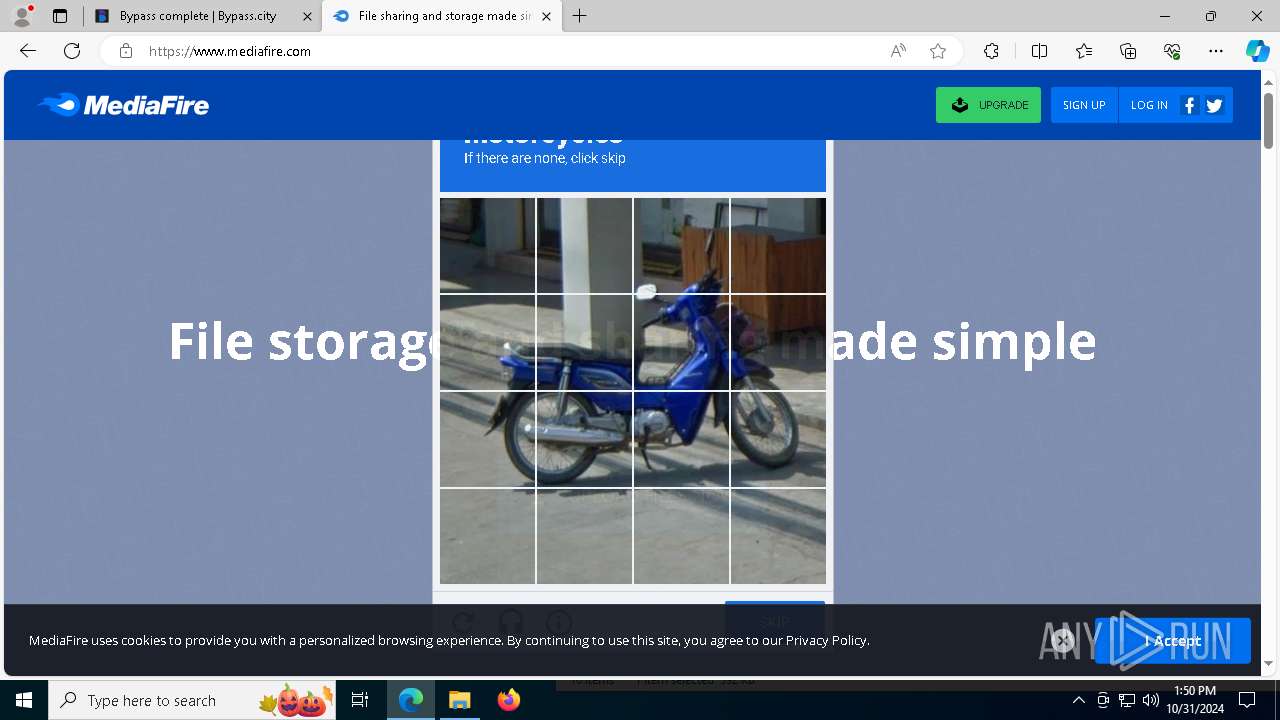Image resolution: width=1280 pixels, height=720 pixels.
Task: Open the tab actions menu icon
Action: click(x=60, y=16)
